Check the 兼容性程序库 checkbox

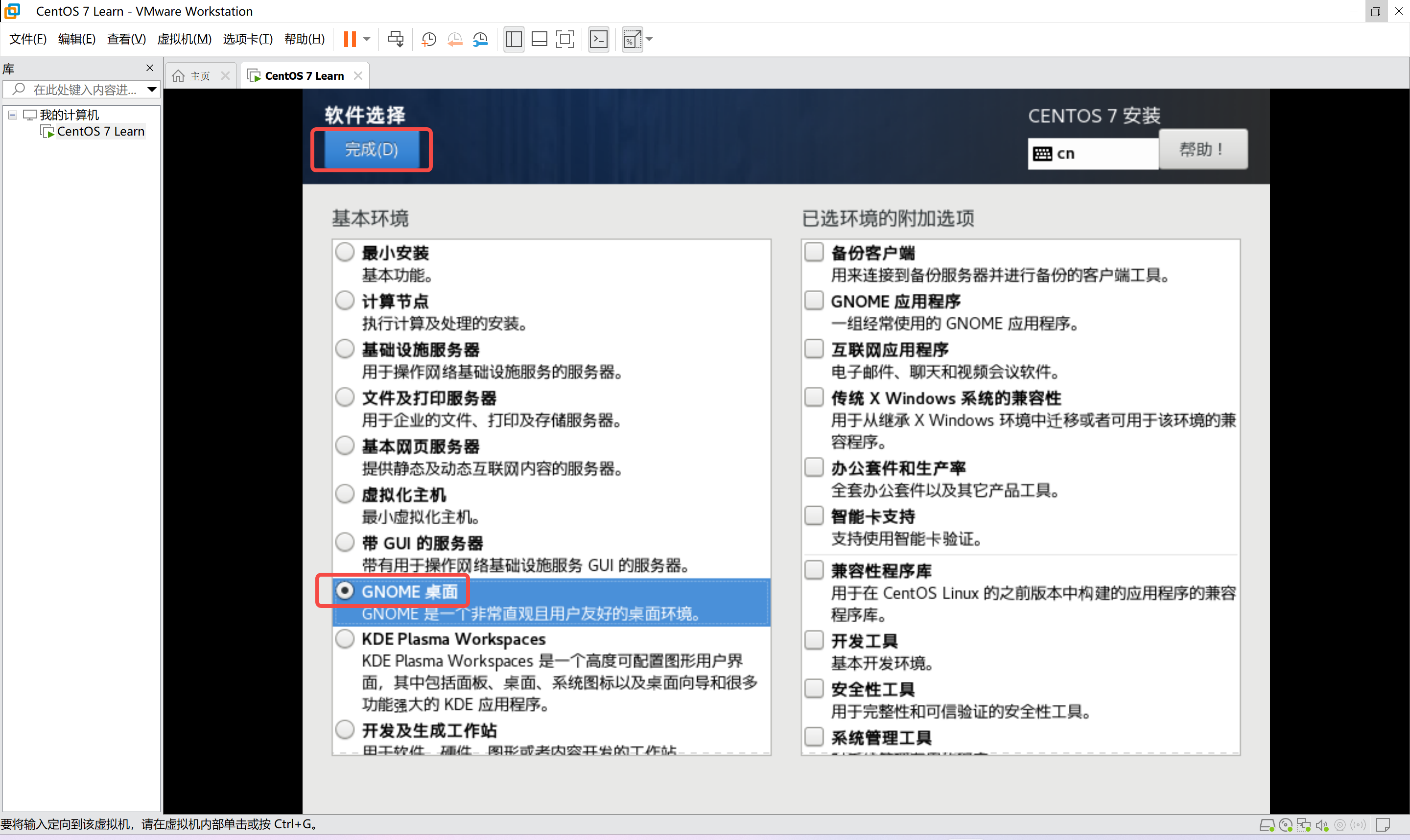pos(814,570)
